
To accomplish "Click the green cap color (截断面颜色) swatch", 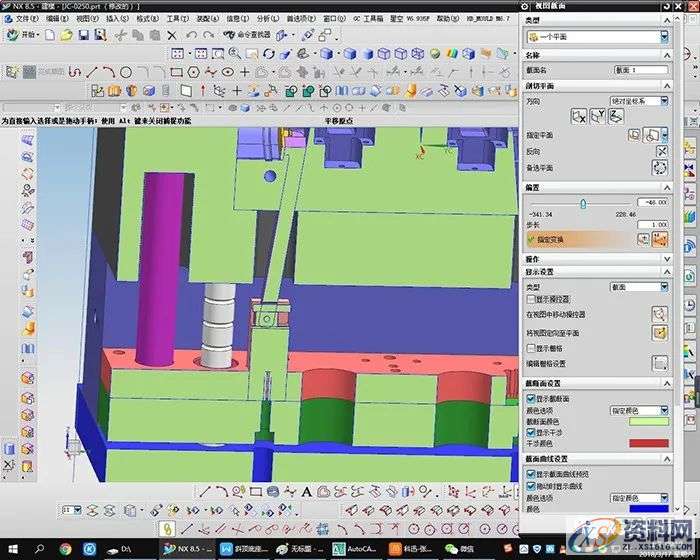I will (x=647, y=420).
